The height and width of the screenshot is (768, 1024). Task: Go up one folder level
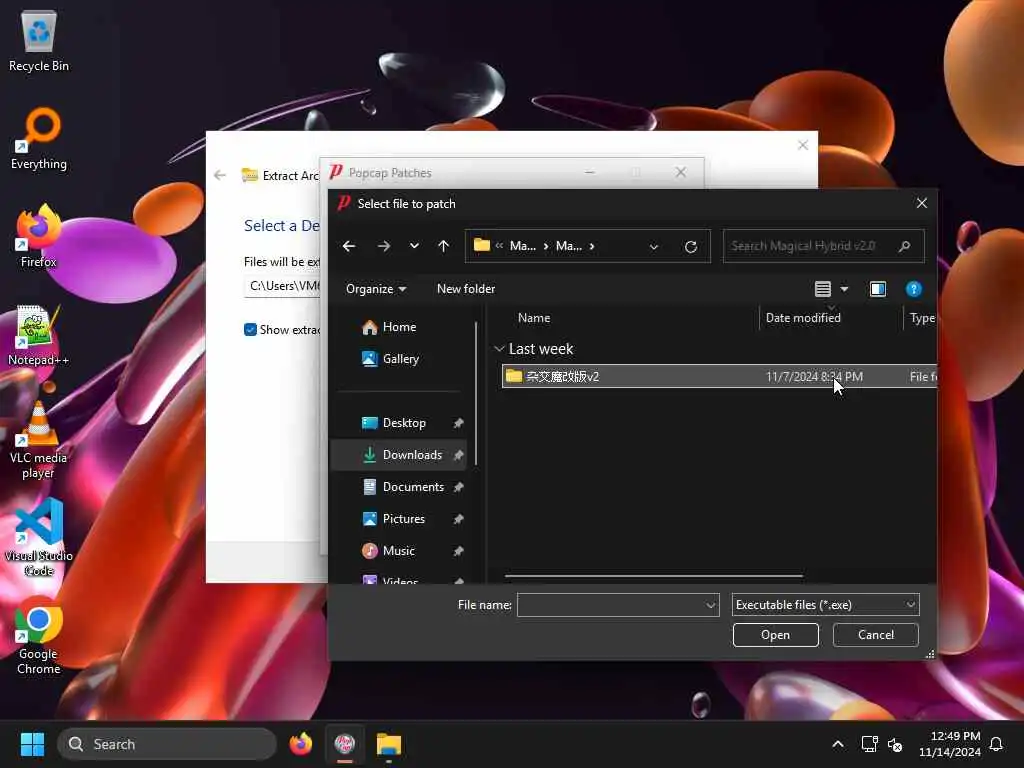point(443,246)
